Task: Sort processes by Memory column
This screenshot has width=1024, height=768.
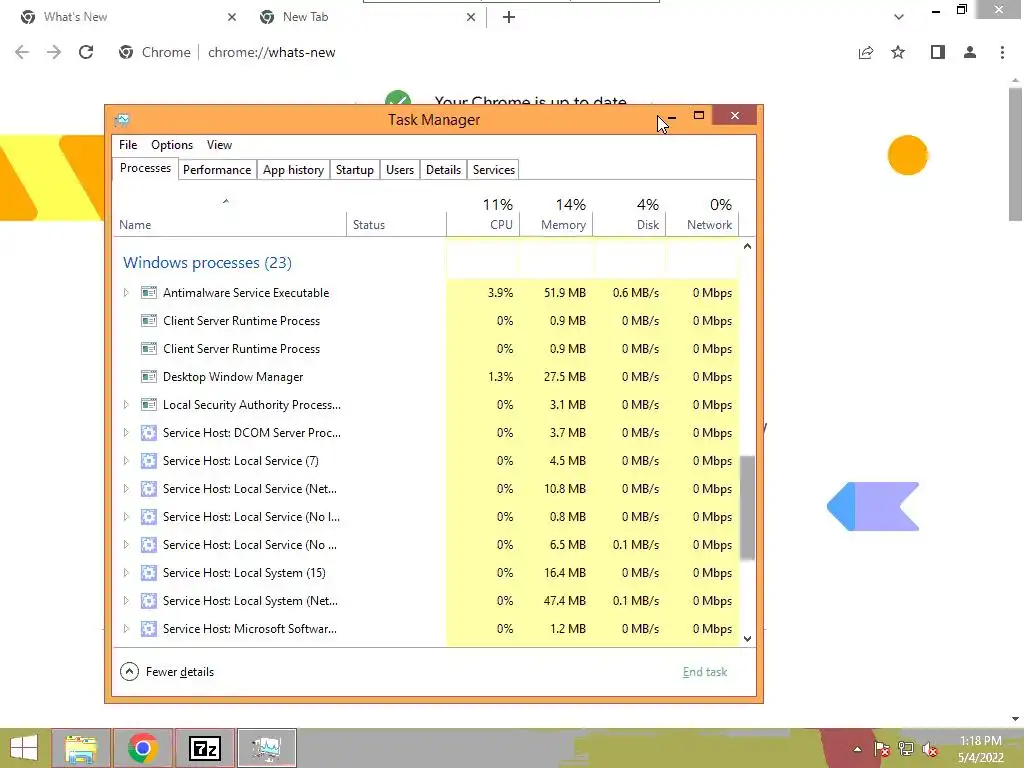Action: click(x=556, y=214)
